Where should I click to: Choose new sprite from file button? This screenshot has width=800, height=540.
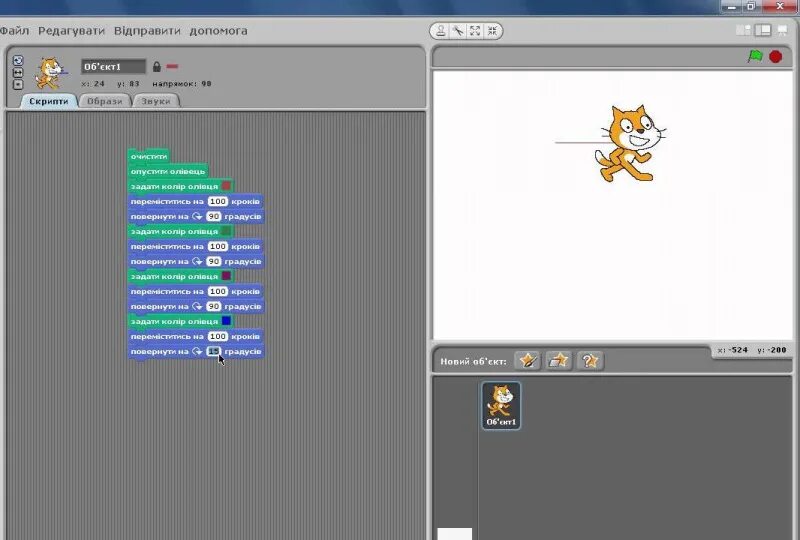coord(559,361)
